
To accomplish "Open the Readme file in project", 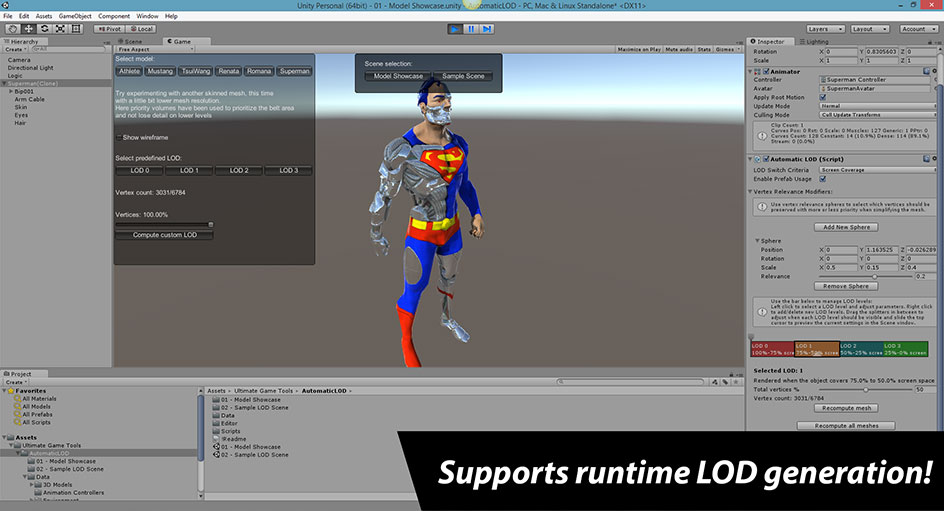I will [x=229, y=439].
